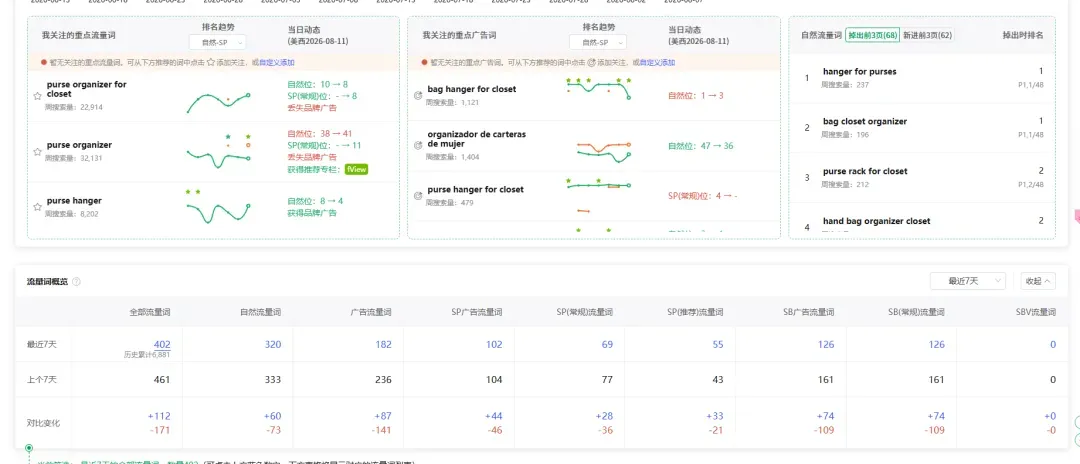The width and height of the screenshot is (1080, 464).
Task: Select hand bag organizer closet in list
Action: coord(876,221)
